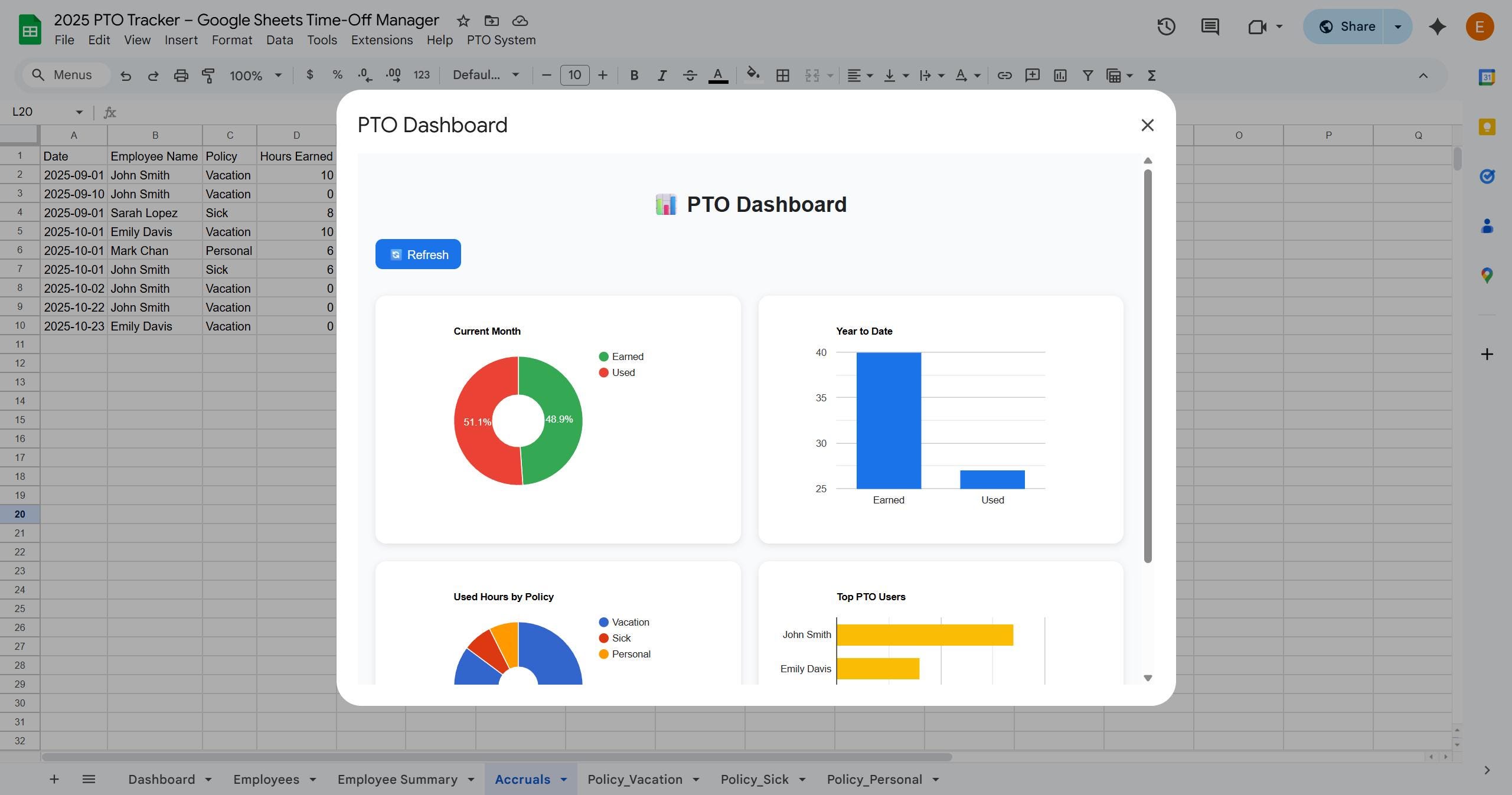Viewport: 1512px width, 795px height.
Task: Click the redo arrow
Action: [153, 76]
